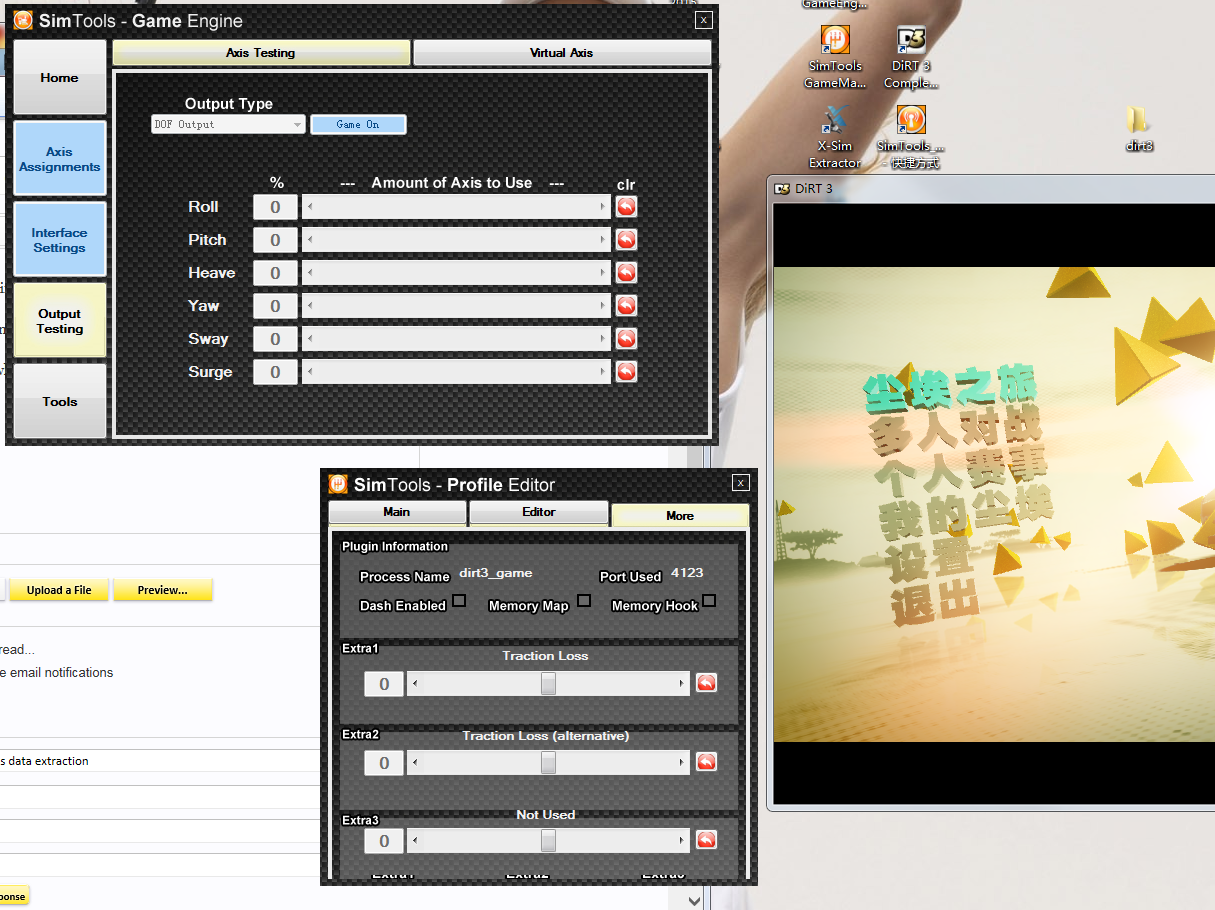Open SimTools GameManager desktop shortcut
1215x910 pixels.
835,58
